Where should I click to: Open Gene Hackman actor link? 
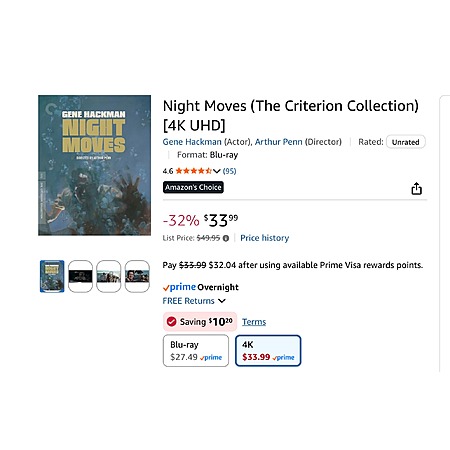(192, 142)
